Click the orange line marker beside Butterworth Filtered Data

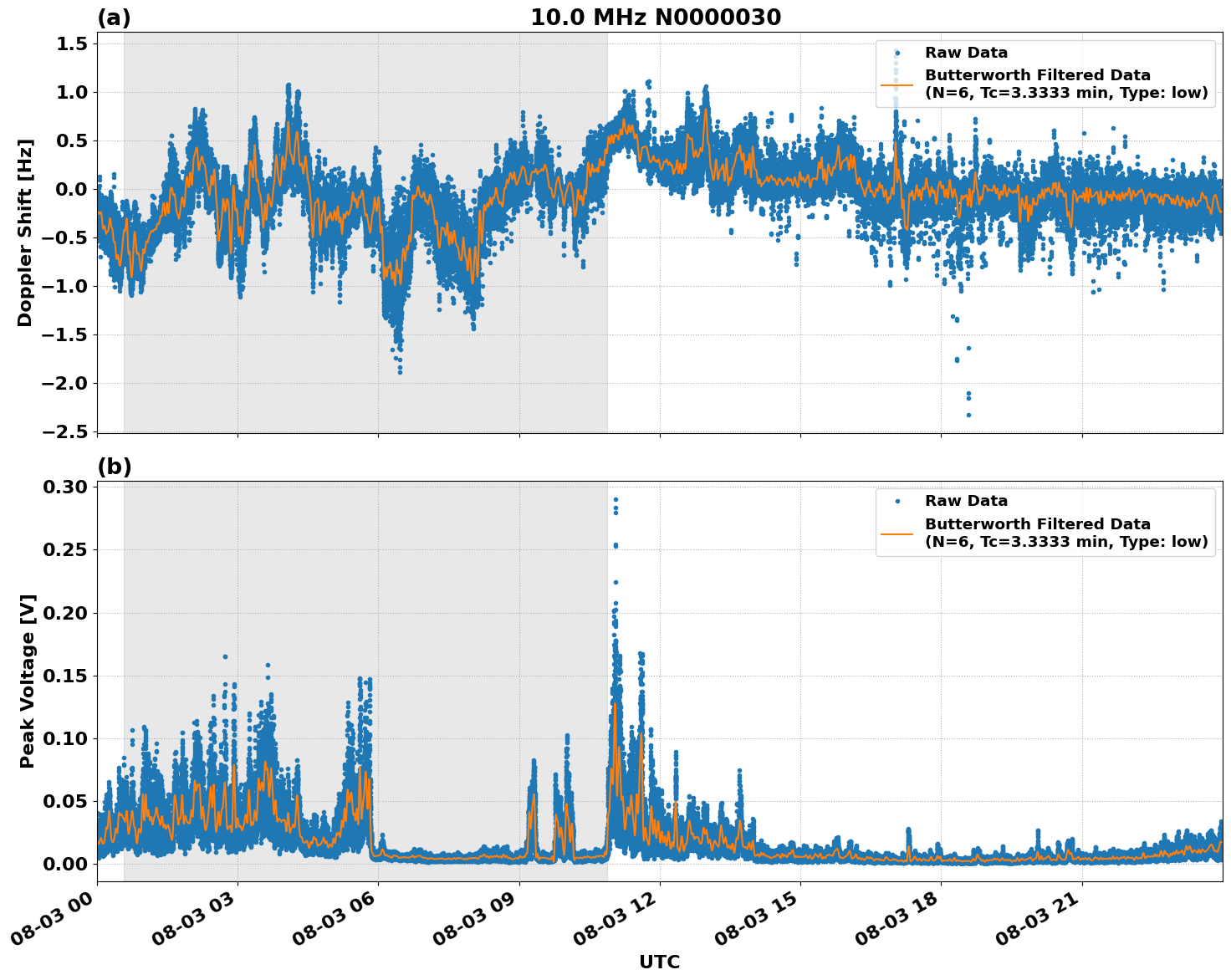tap(899, 86)
